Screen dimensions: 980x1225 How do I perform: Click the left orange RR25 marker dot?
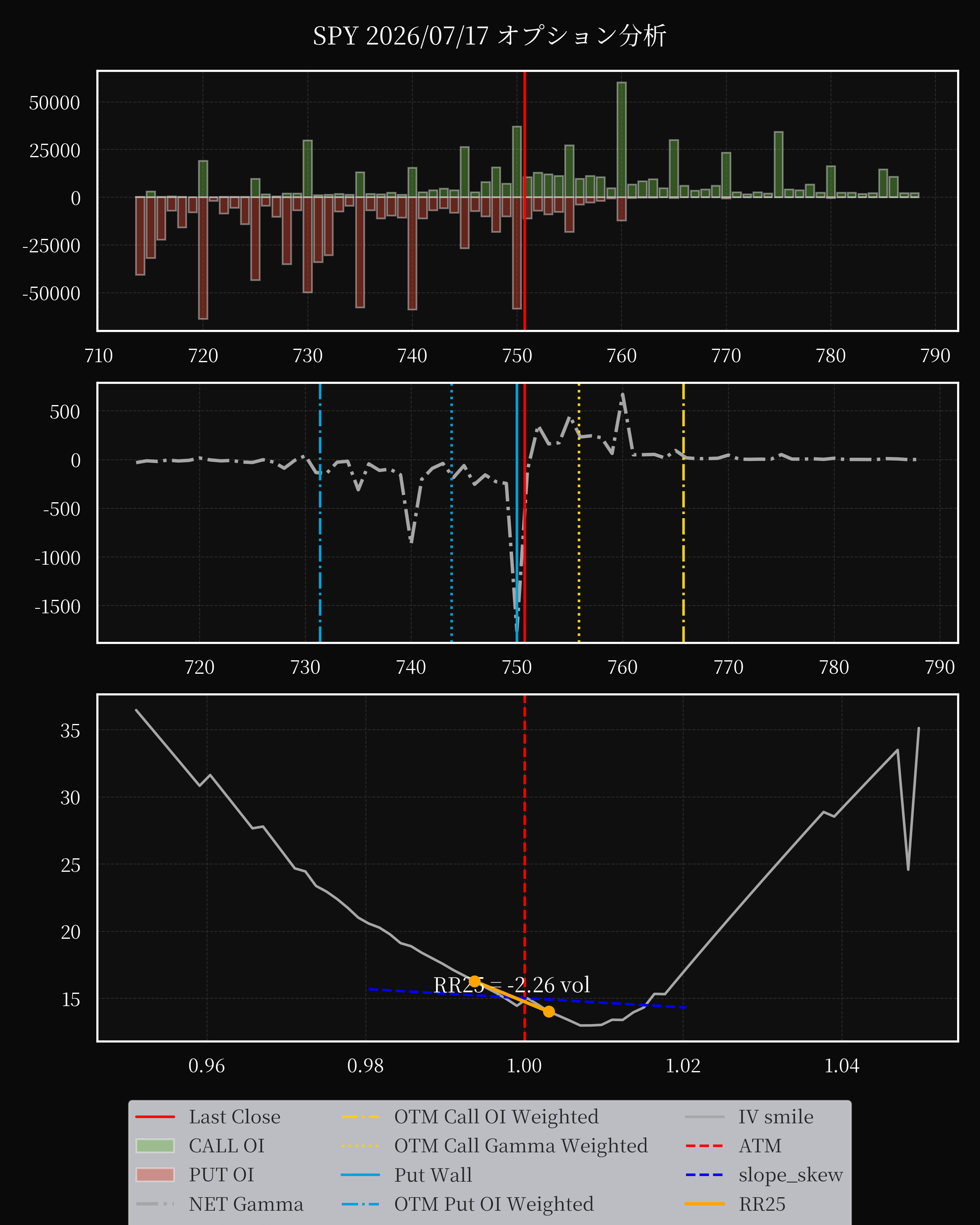point(475,981)
